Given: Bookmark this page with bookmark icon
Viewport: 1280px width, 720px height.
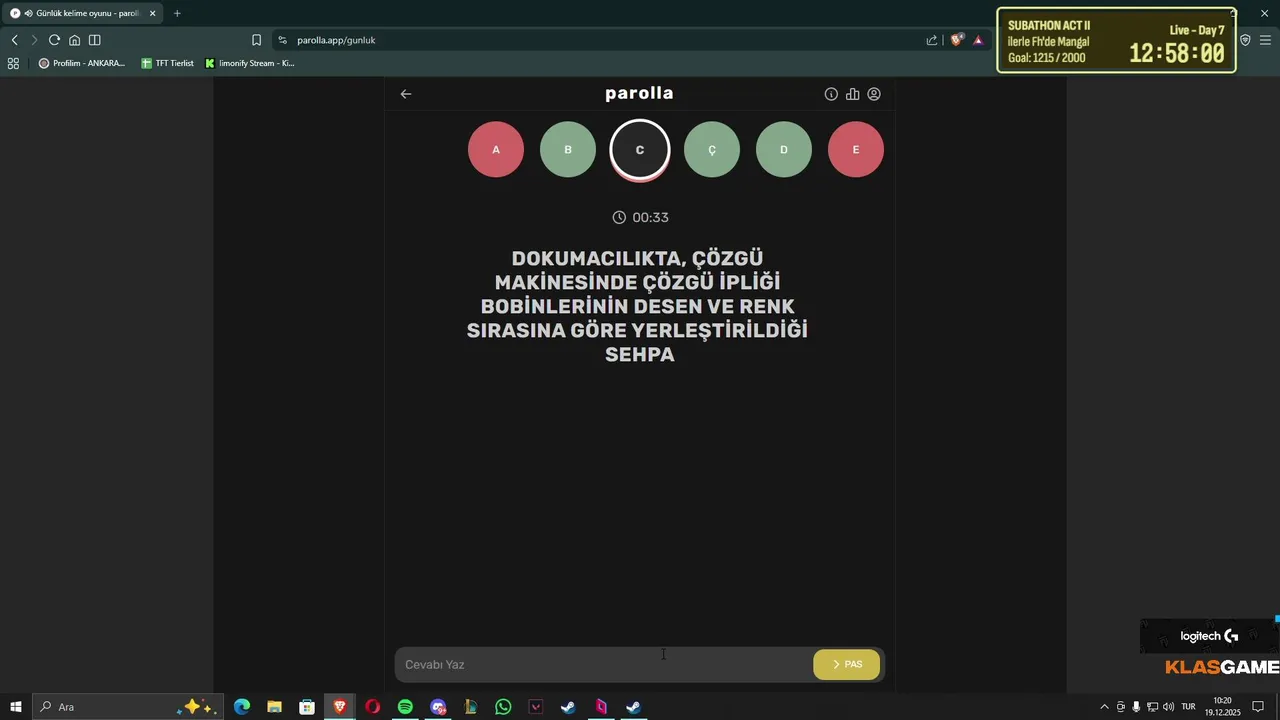Looking at the screenshot, I should (x=256, y=40).
